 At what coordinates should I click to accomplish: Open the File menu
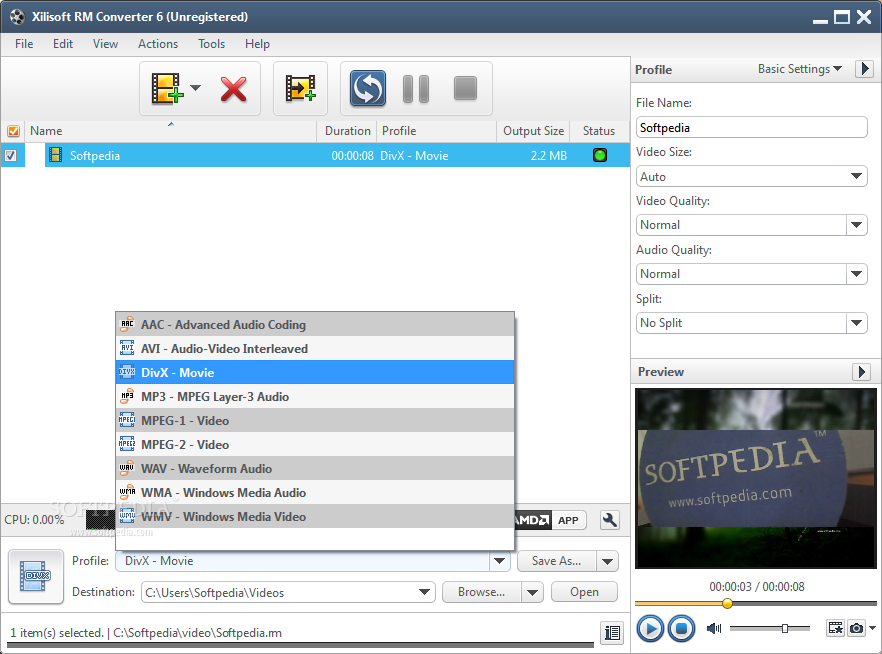[x=24, y=44]
